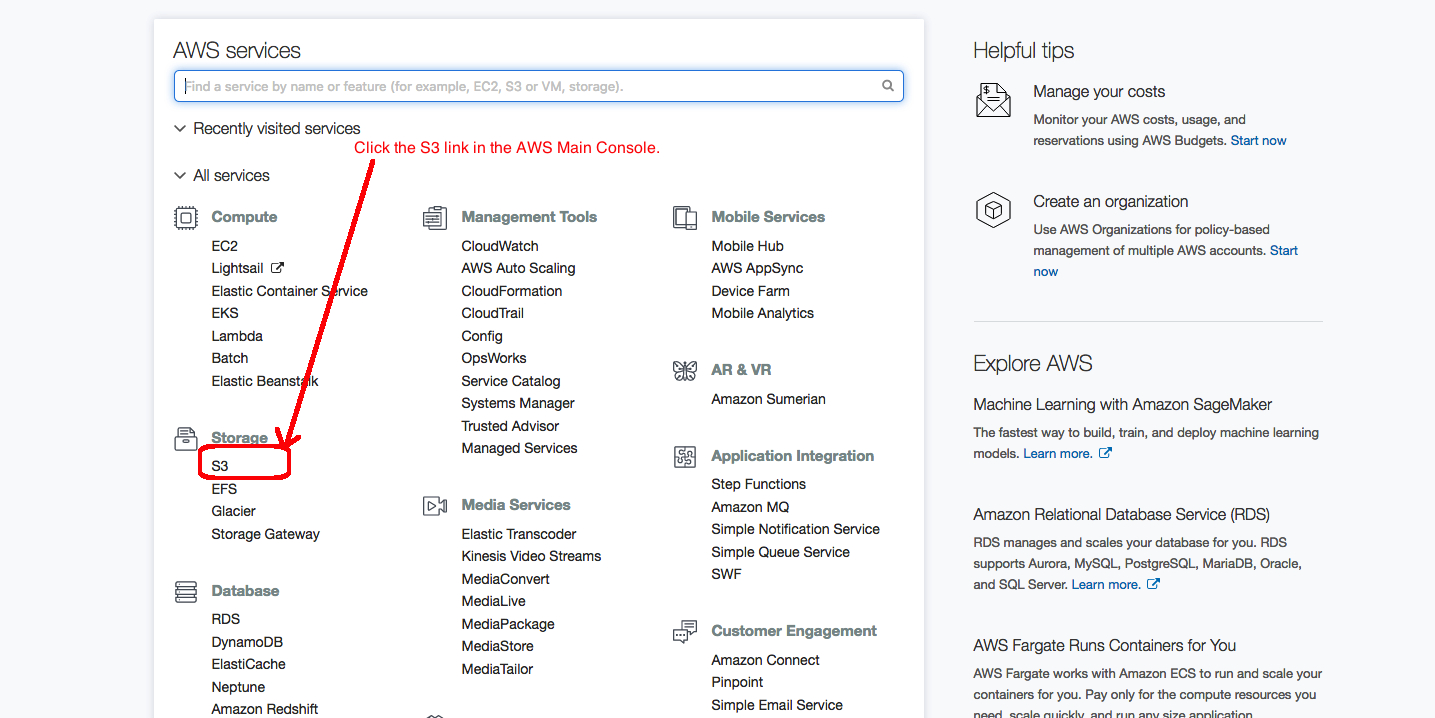The height and width of the screenshot is (718, 1435).
Task: Click the AR & VR butterfly icon
Action: 685,371
